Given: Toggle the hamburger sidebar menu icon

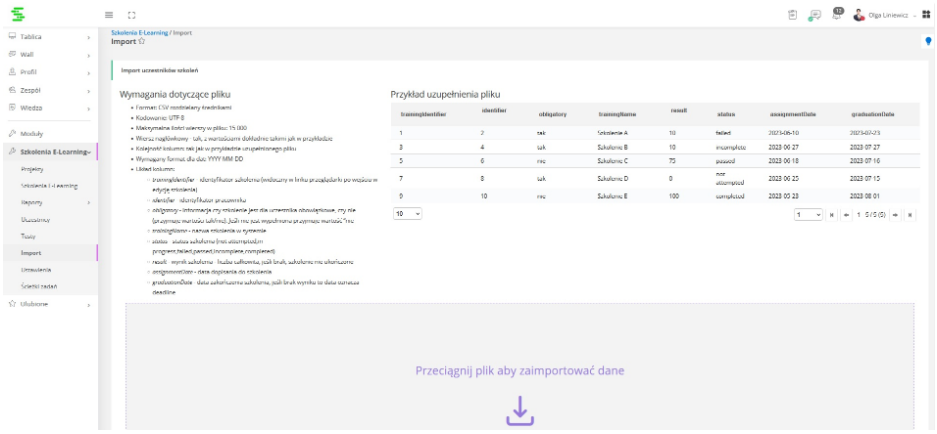Looking at the screenshot, I should point(109,15).
